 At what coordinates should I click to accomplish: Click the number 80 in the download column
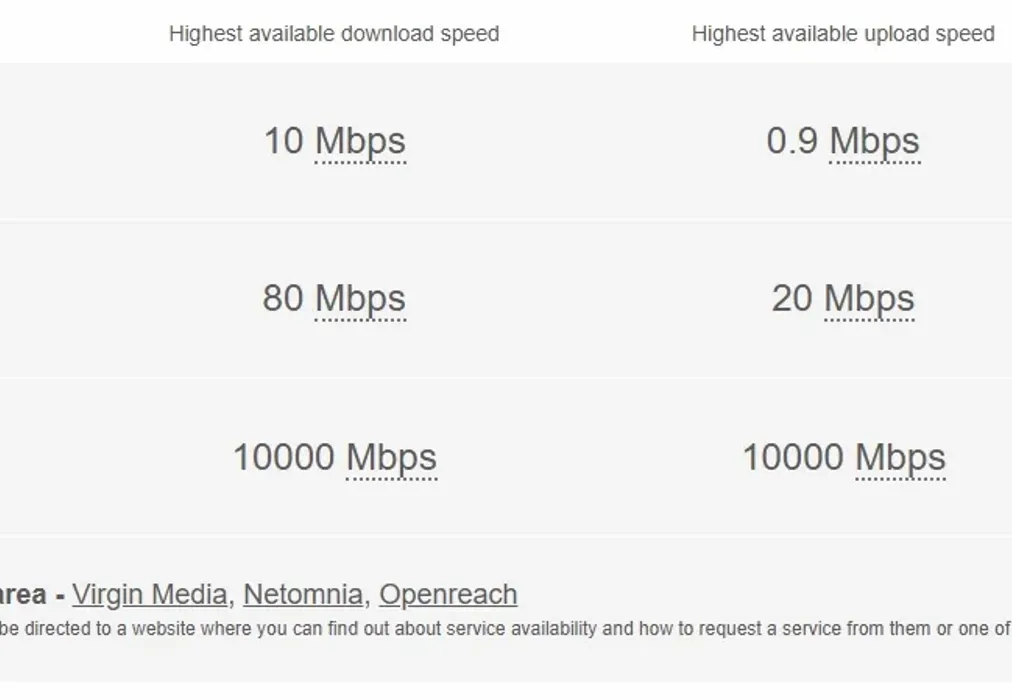pyautogui.click(x=283, y=298)
